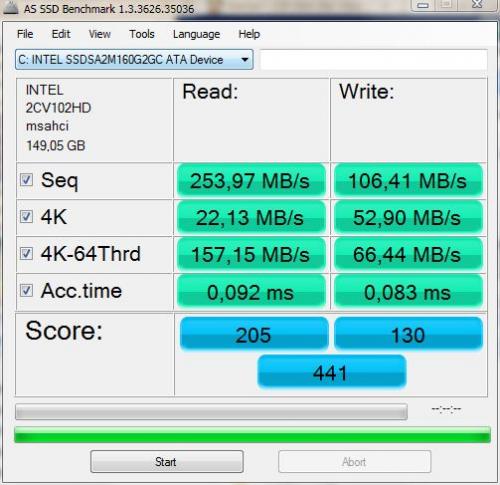The image size is (500, 485).
Task: Click the total score 441 box
Action: [332, 372]
